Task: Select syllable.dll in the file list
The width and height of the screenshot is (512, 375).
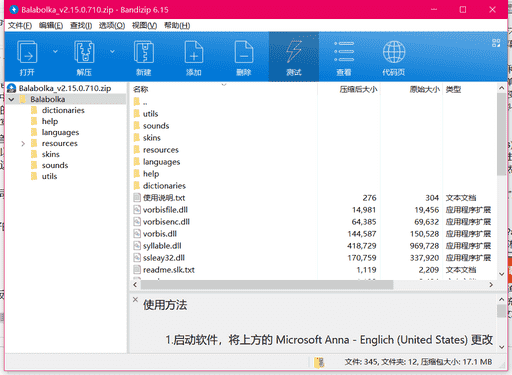Action: [x=162, y=246]
